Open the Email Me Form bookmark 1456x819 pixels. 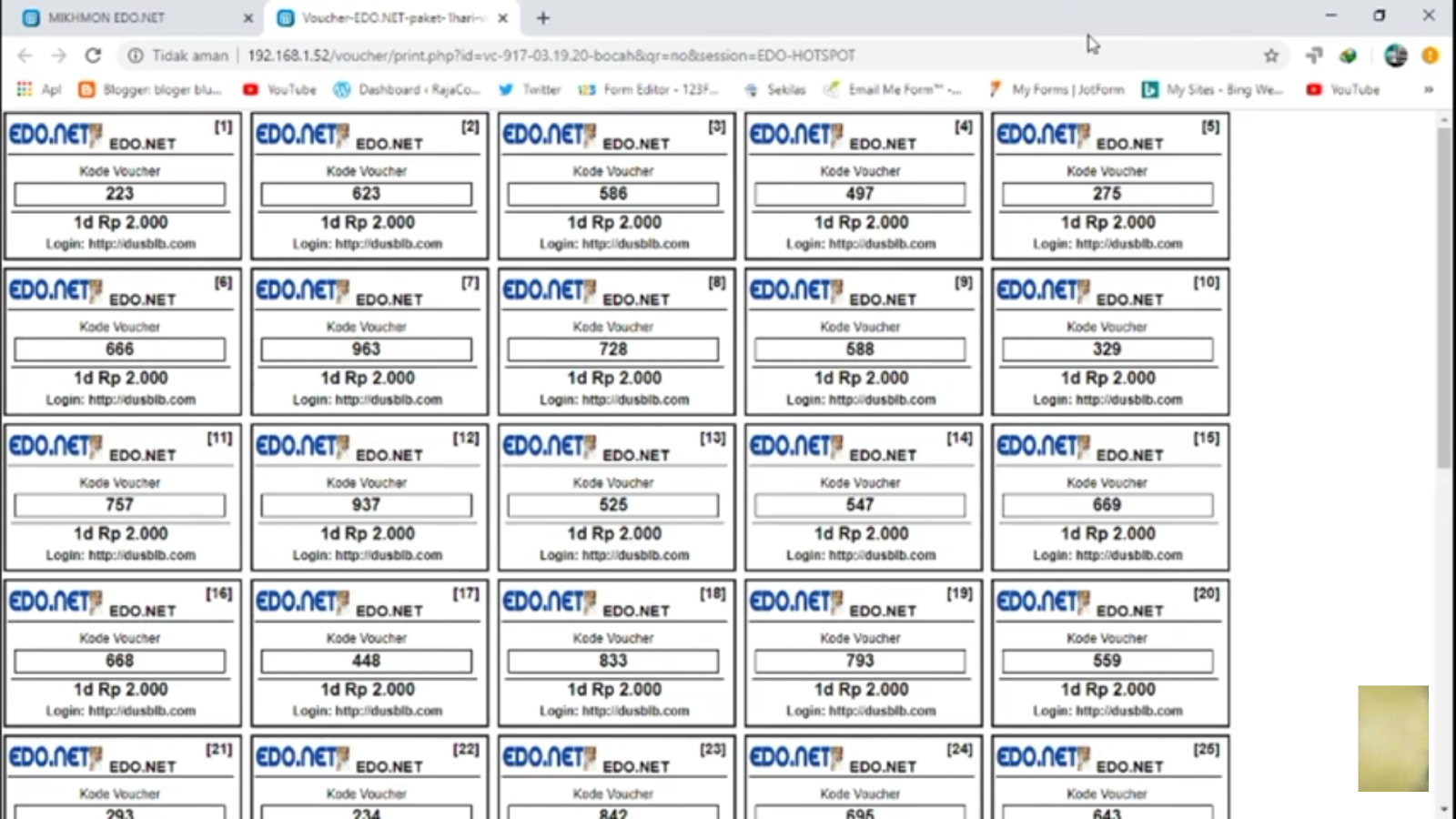pos(893,89)
